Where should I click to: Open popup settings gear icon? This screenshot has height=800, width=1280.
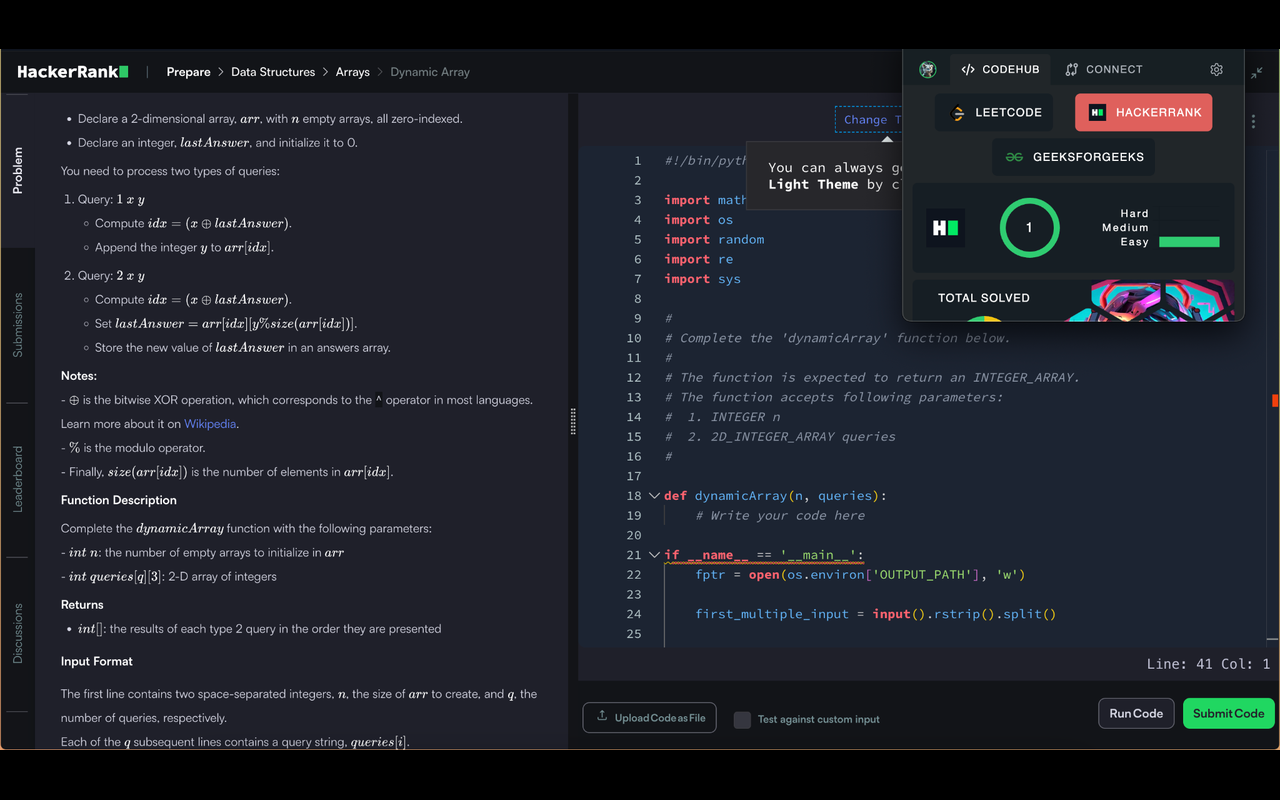(1216, 70)
